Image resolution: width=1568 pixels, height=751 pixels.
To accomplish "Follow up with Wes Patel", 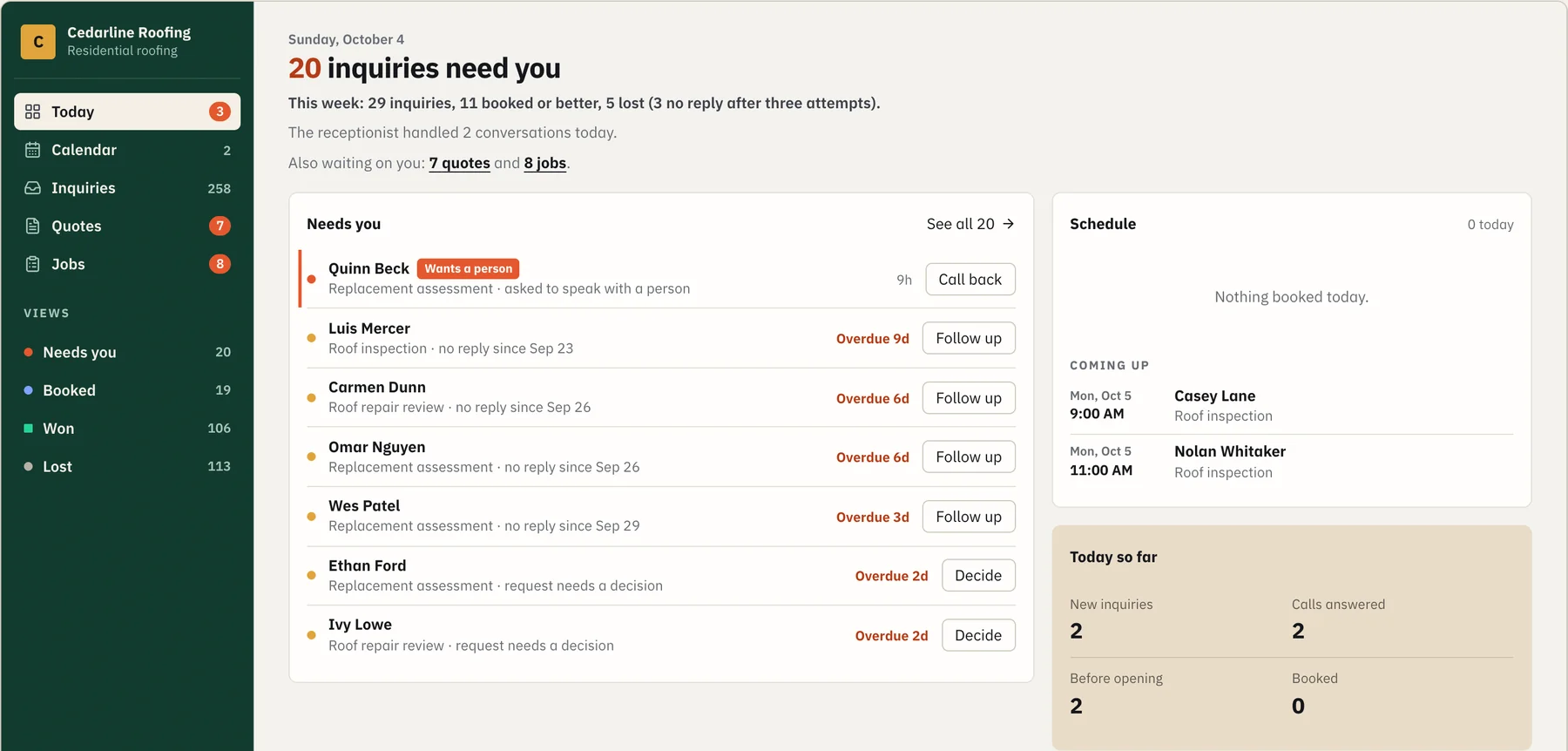I will point(969,517).
